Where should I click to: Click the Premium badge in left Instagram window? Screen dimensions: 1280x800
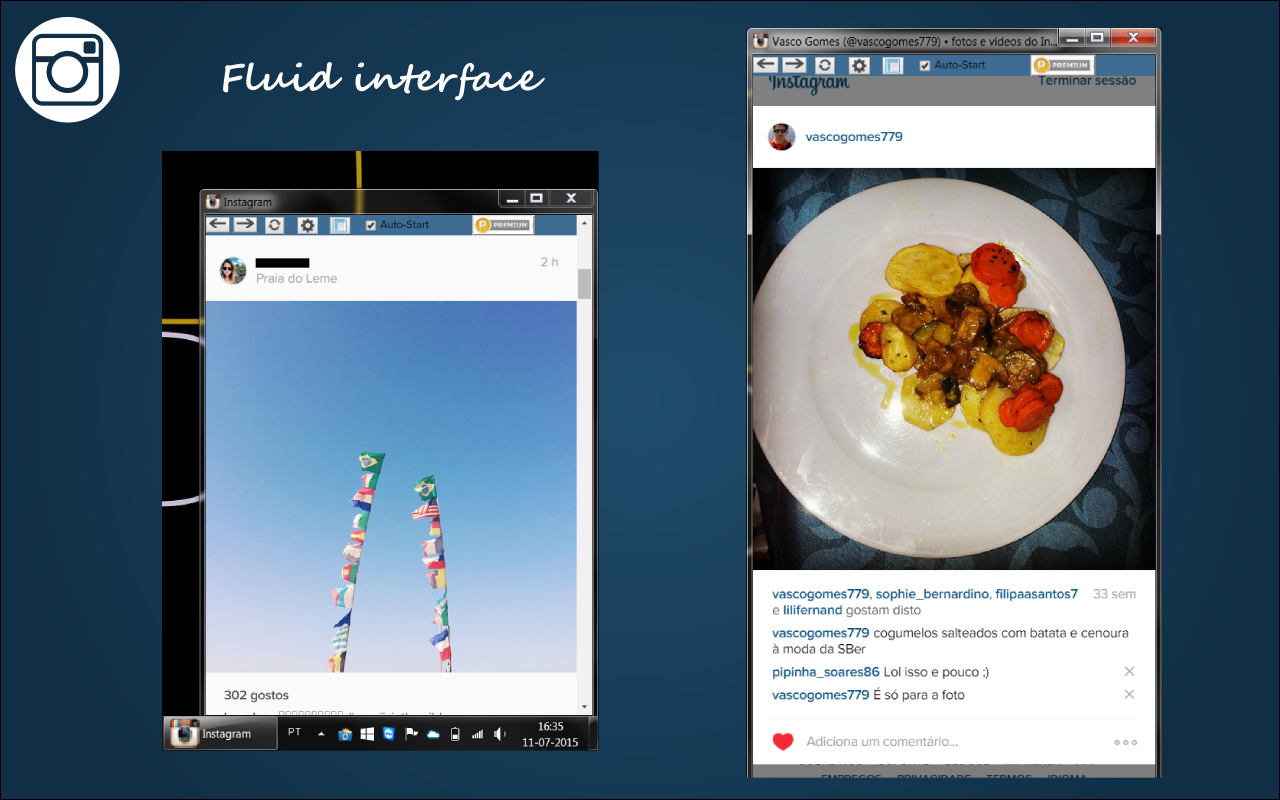[503, 225]
